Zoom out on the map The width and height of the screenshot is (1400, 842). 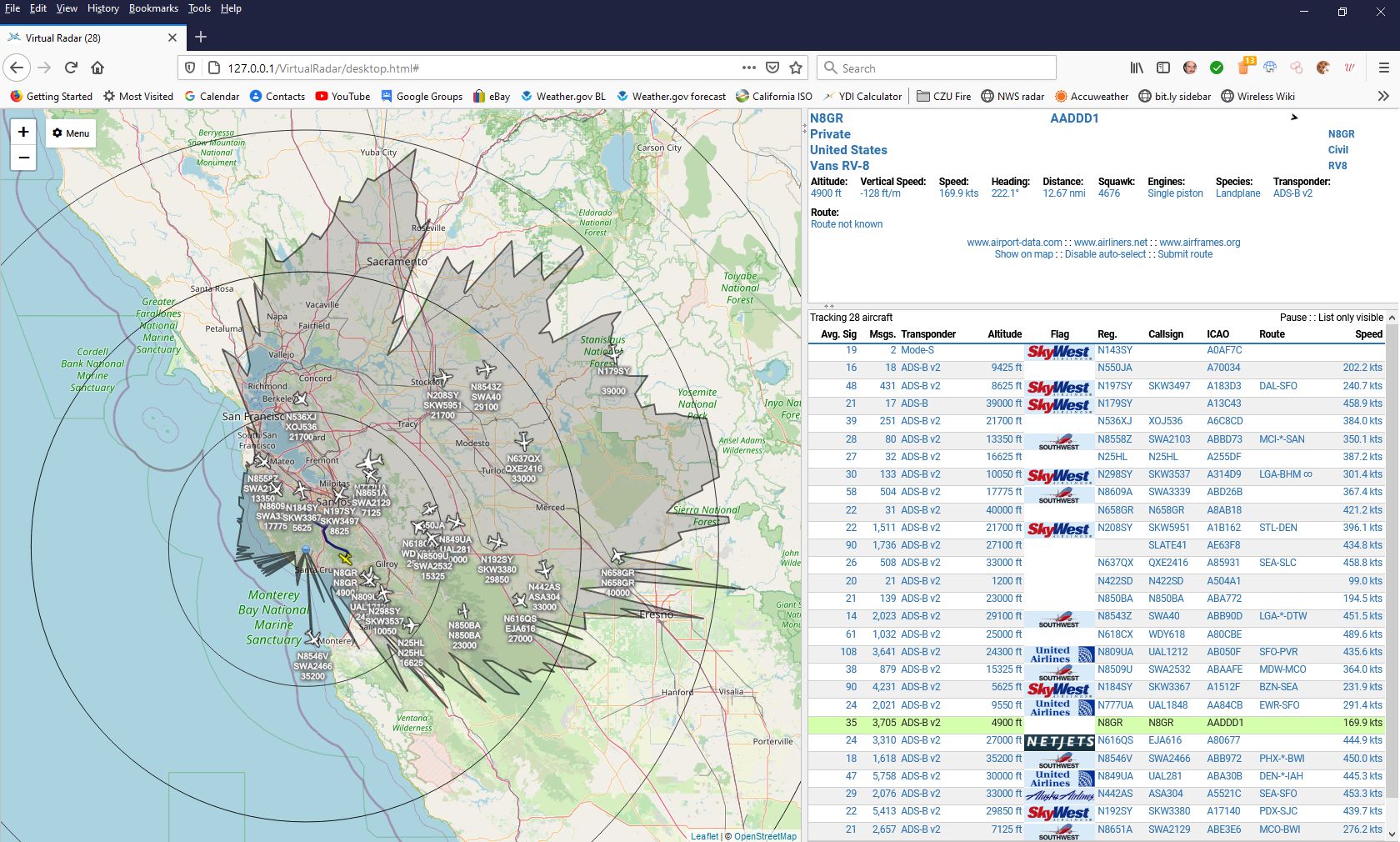pyautogui.click(x=23, y=158)
